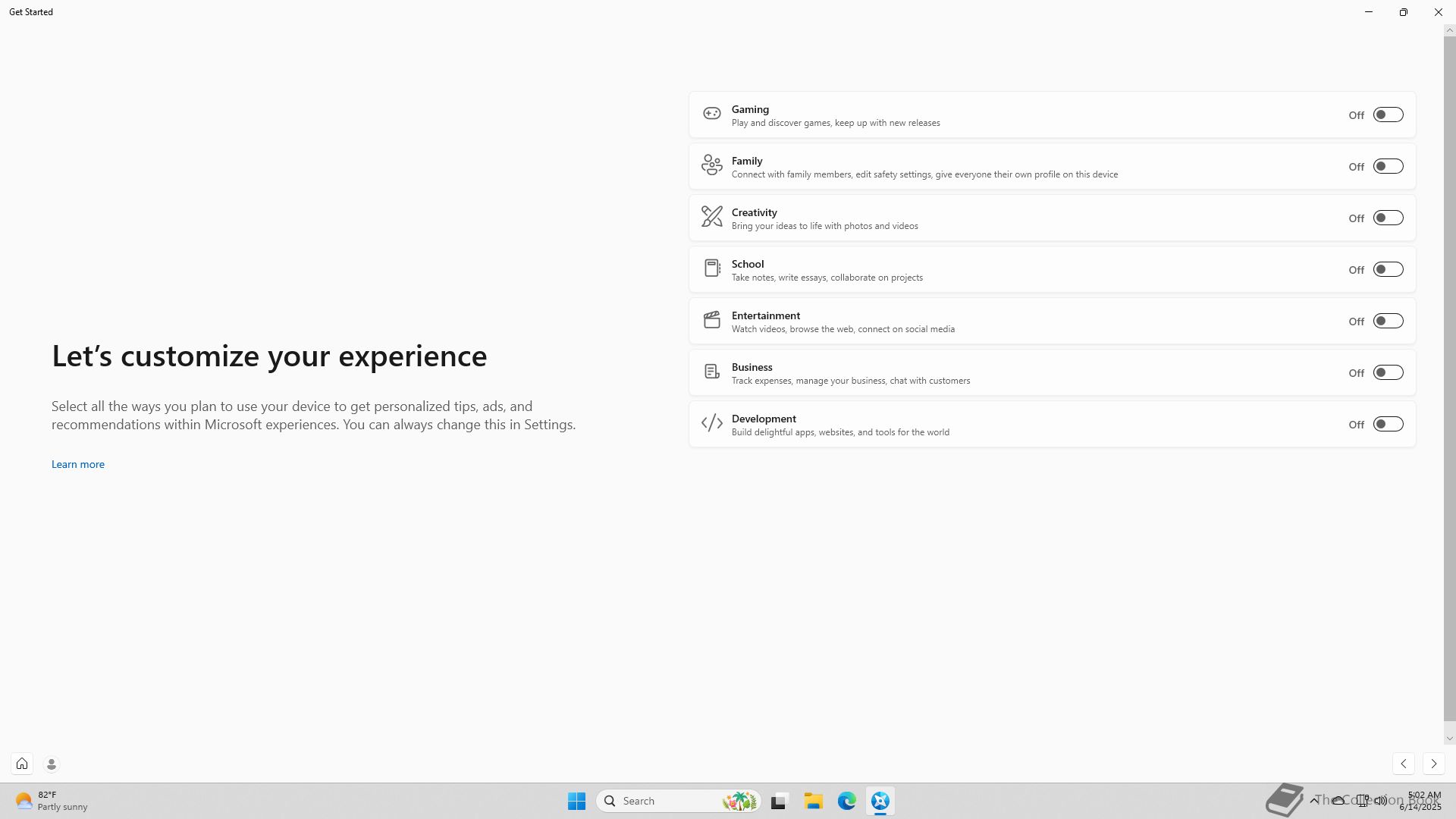
Task: Open the Learn more link
Action: (x=78, y=464)
